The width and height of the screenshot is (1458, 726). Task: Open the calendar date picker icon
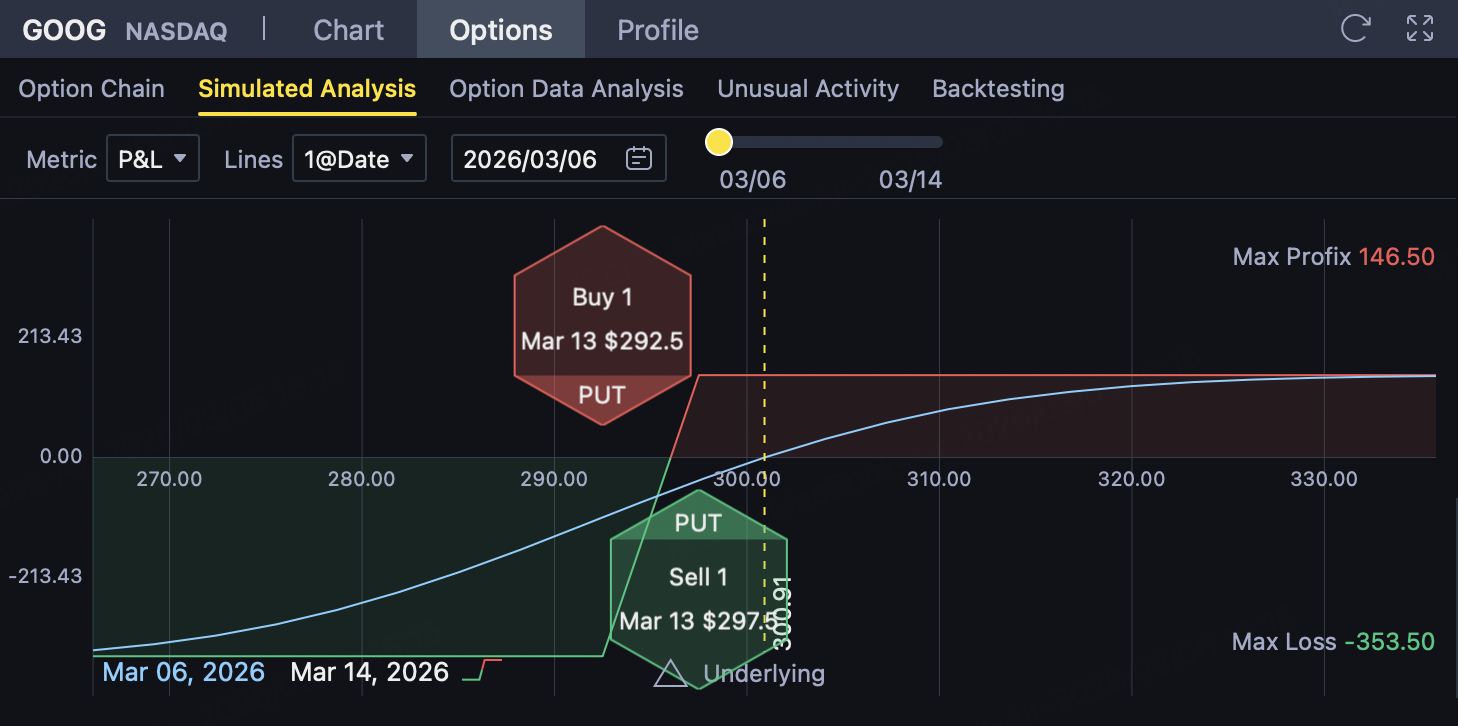click(x=639, y=158)
